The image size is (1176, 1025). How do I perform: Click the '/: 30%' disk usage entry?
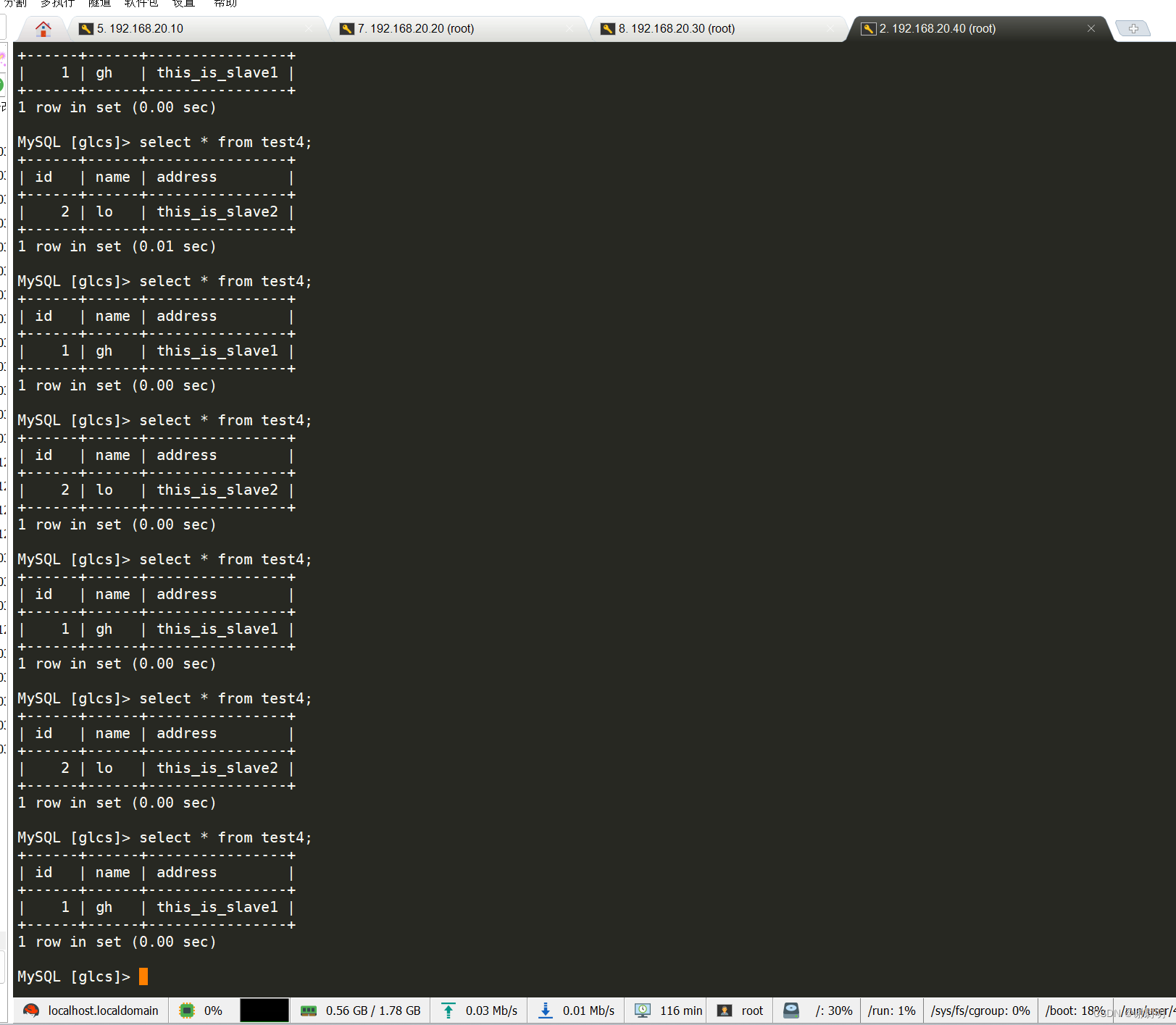pyautogui.click(x=833, y=1011)
